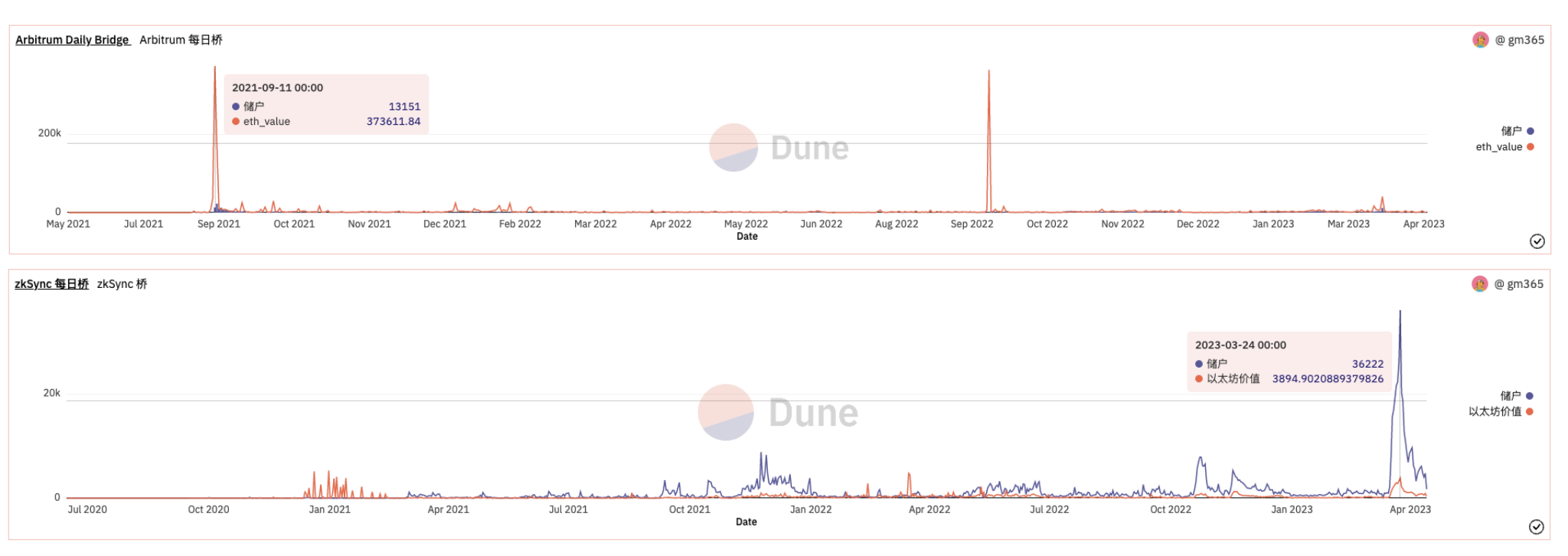Click the Sep 2021 axis label
1568x556 pixels.
pyautogui.click(x=219, y=224)
